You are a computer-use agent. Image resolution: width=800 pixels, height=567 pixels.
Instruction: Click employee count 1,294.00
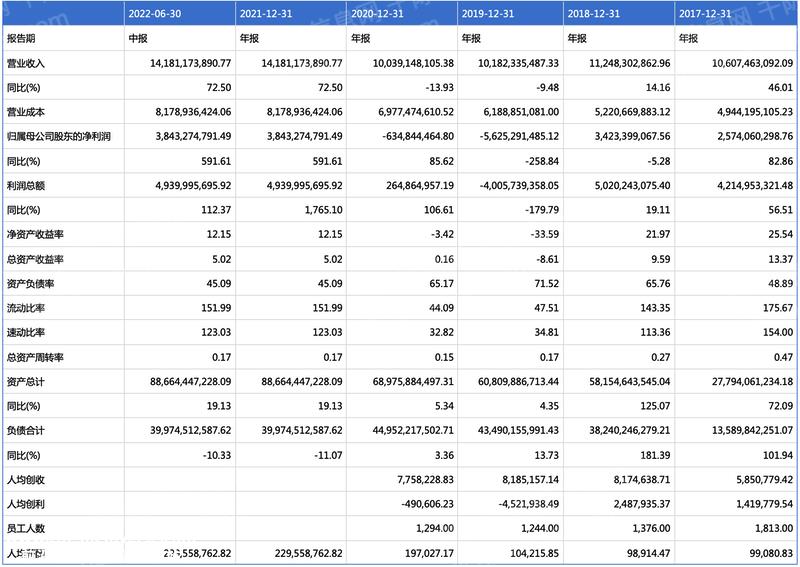[435, 528]
